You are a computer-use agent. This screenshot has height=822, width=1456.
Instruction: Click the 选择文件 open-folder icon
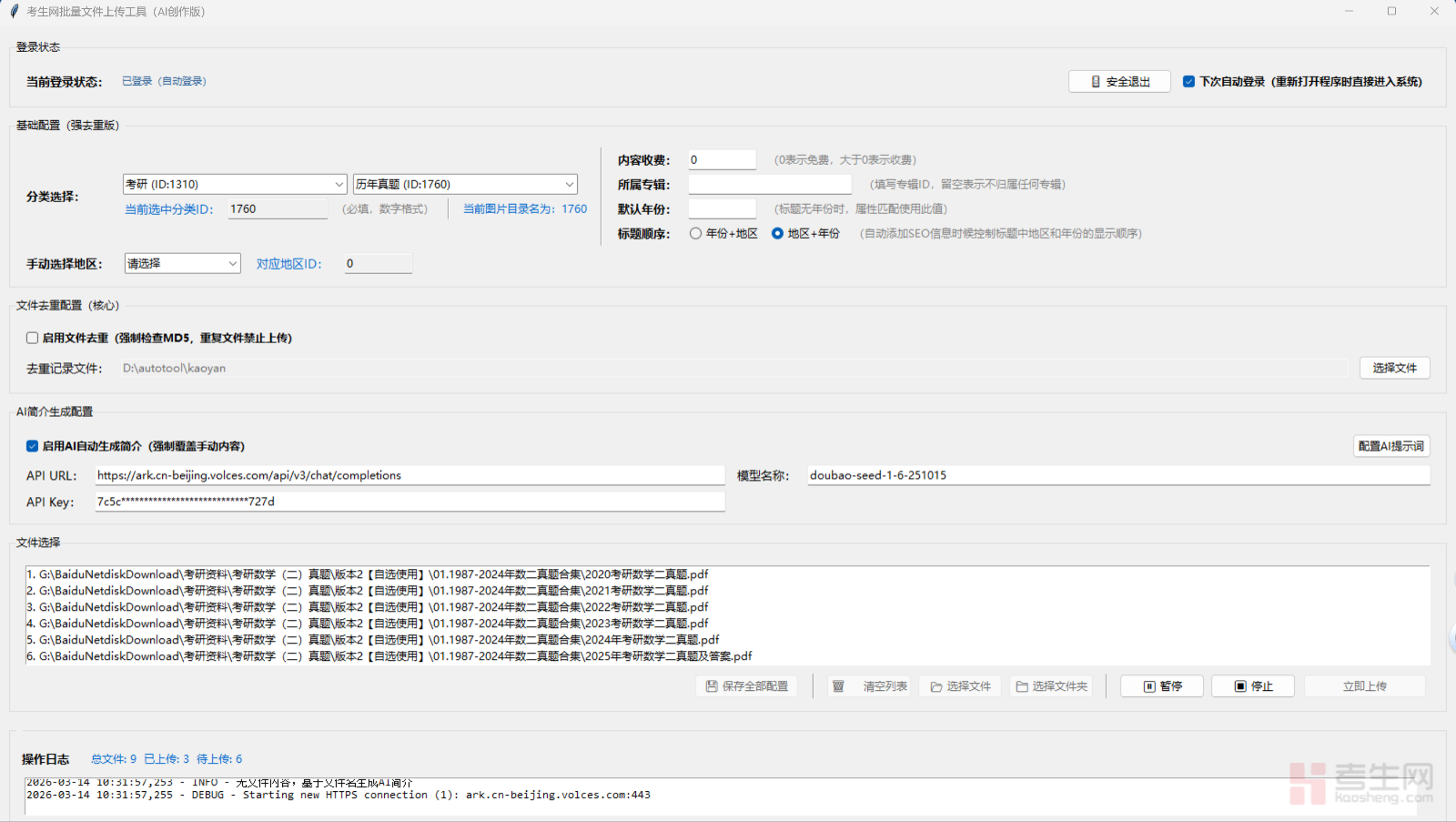pos(935,686)
